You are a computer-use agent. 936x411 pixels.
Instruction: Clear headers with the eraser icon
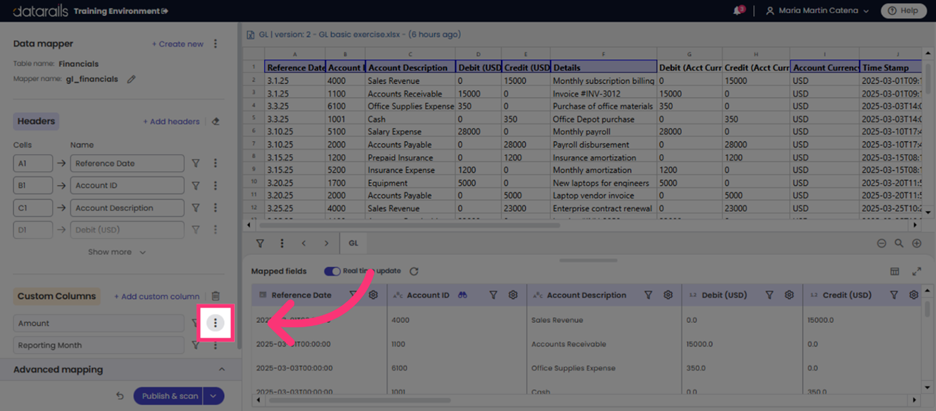(216, 122)
